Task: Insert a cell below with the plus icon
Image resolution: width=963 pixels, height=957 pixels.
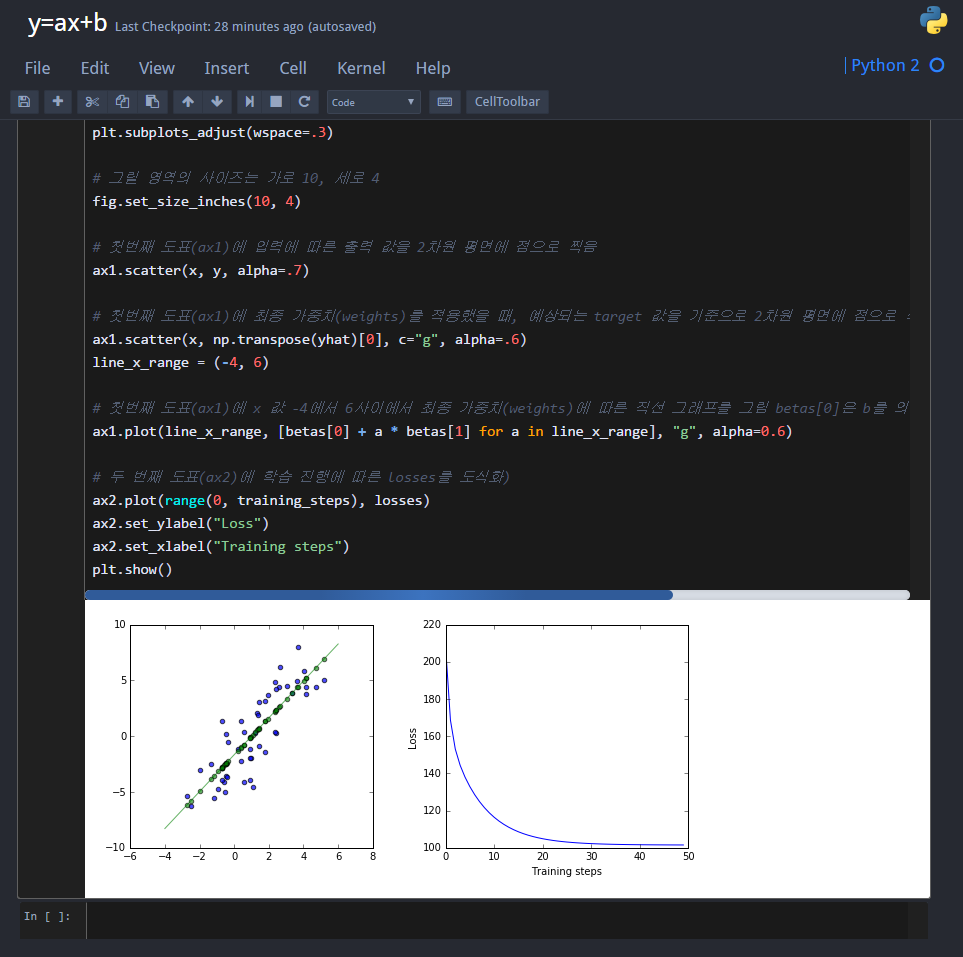Action: coord(58,102)
